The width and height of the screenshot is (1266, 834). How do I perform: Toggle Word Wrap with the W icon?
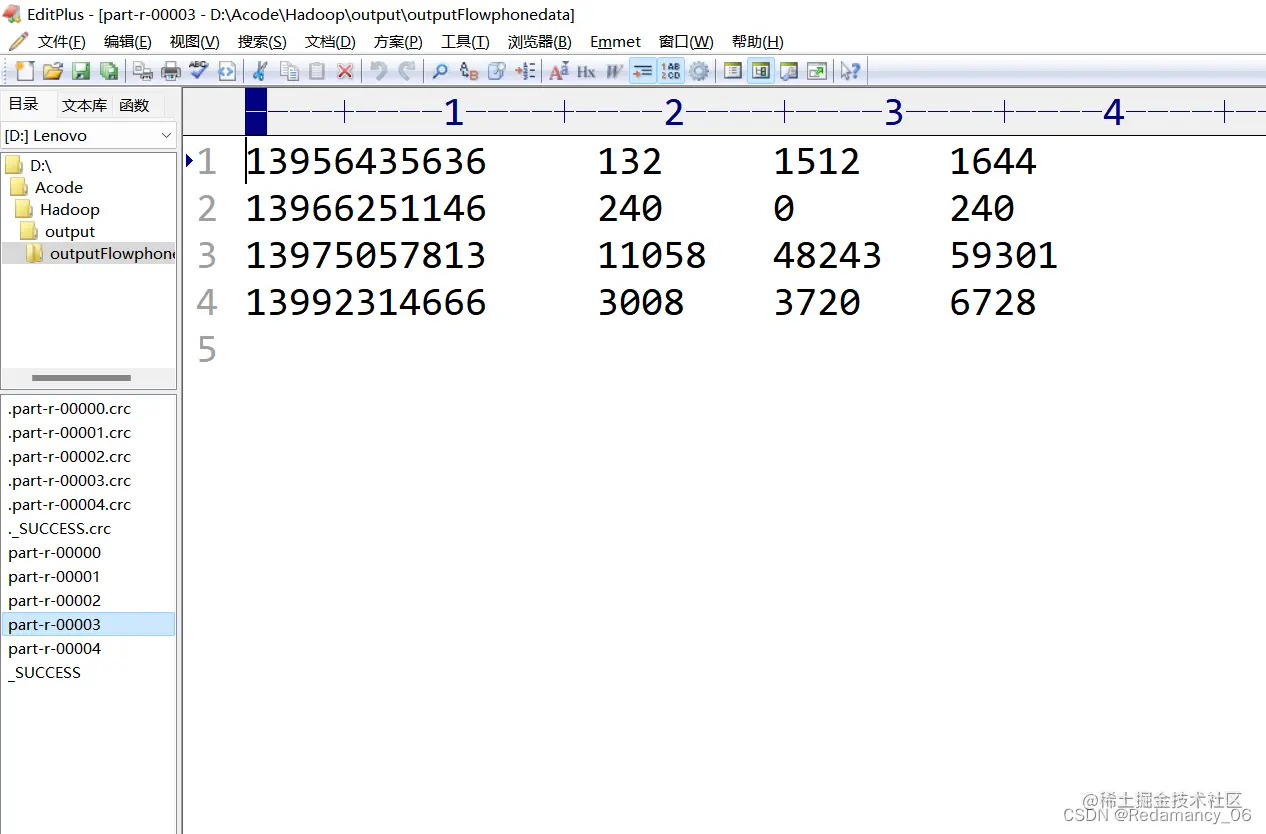click(614, 71)
